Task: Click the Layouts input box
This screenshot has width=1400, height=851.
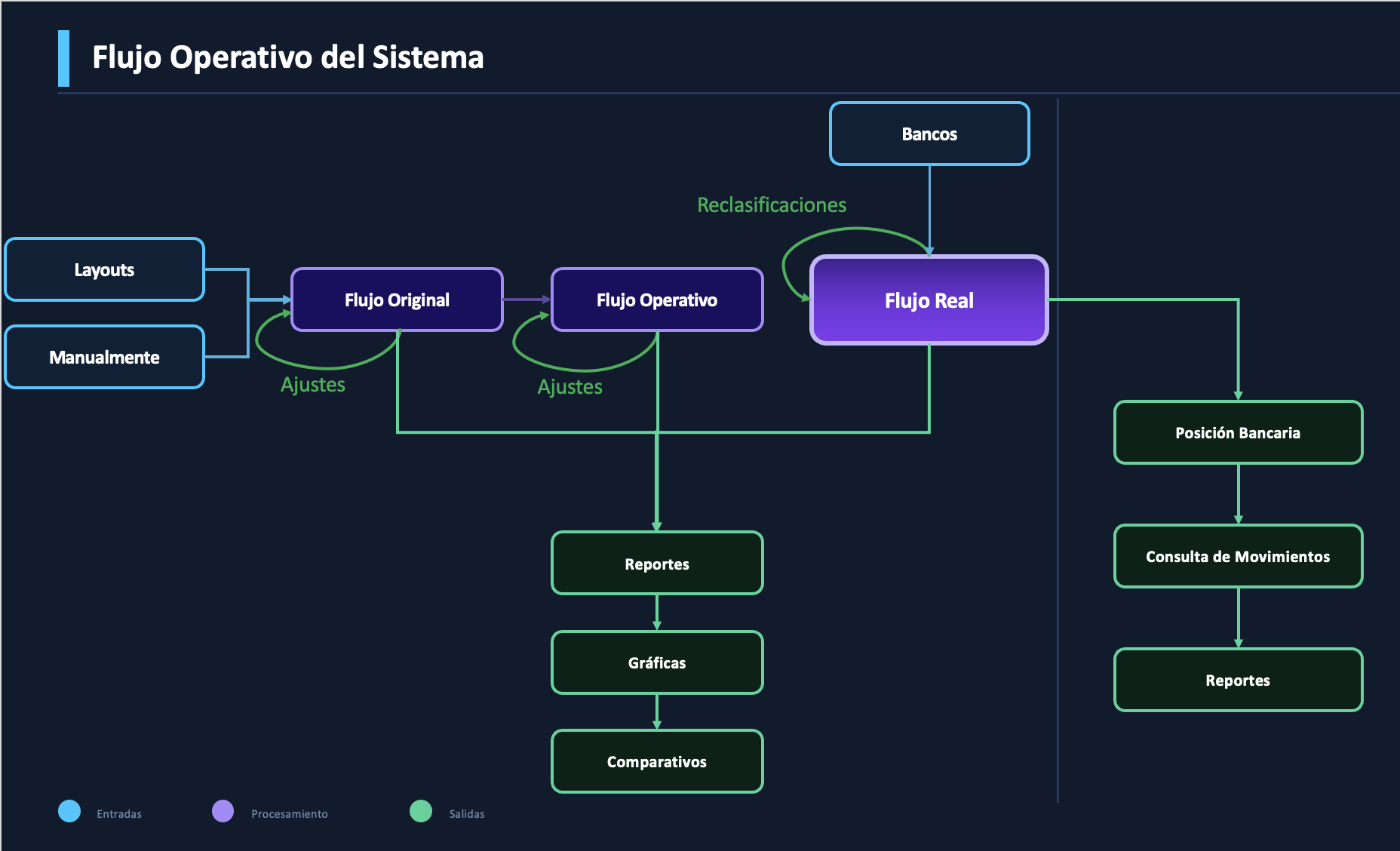Action: point(103,269)
